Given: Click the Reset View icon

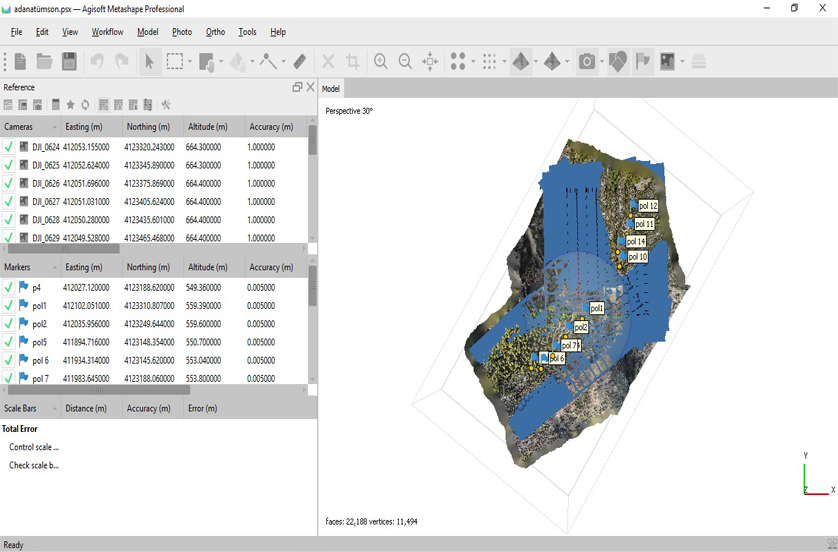Looking at the screenshot, I should 430,62.
